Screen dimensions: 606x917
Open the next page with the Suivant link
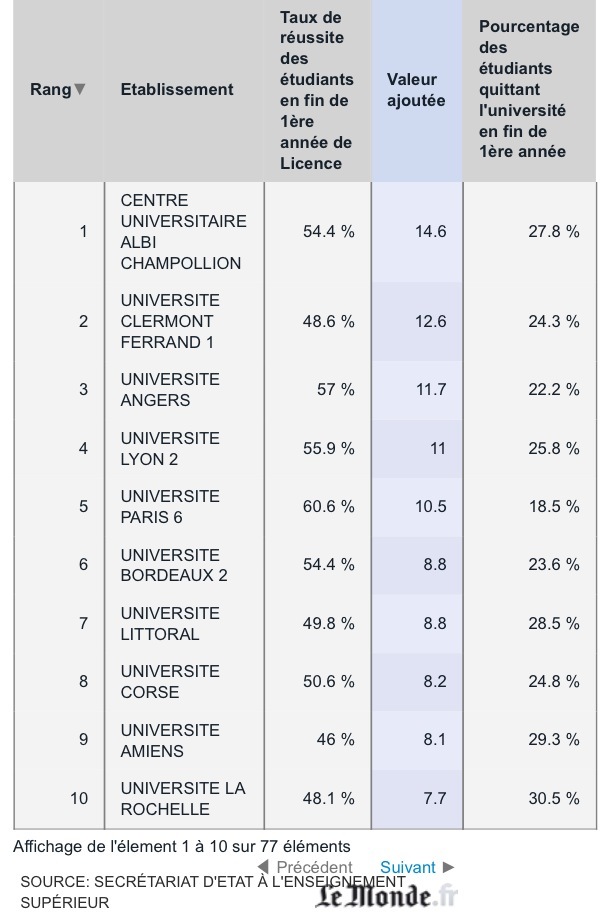click(x=408, y=868)
